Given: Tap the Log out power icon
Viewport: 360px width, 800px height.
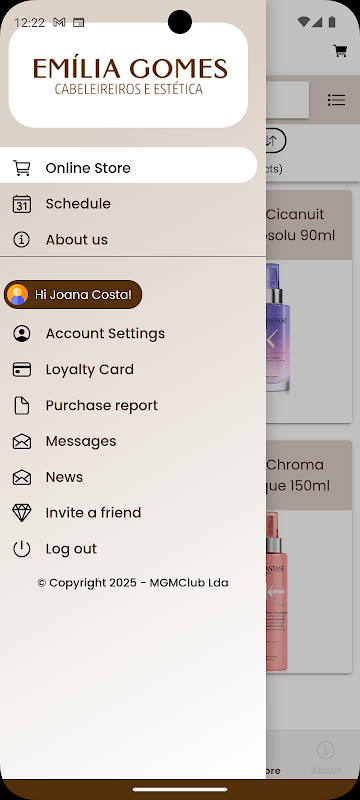Looking at the screenshot, I should (21, 548).
